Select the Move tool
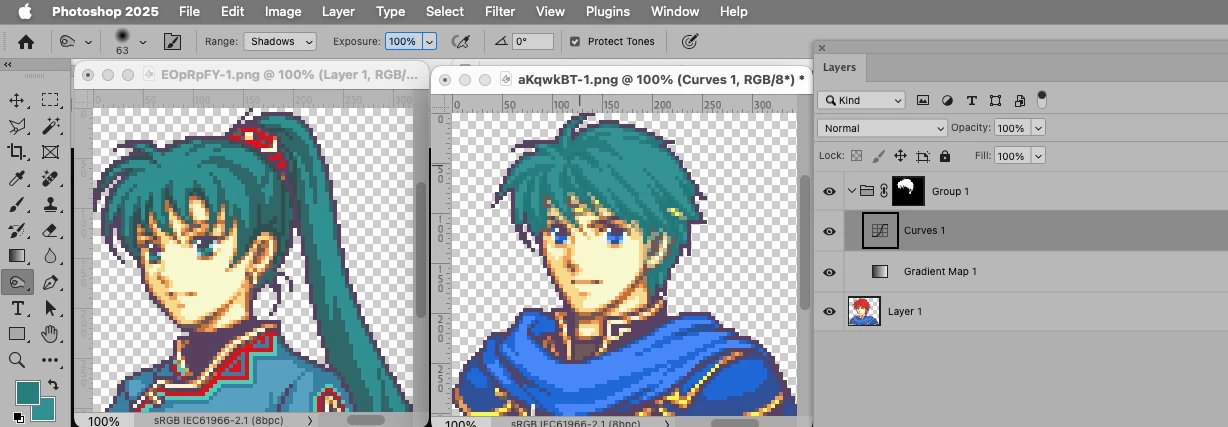This screenshot has width=1228, height=427. [x=17, y=100]
